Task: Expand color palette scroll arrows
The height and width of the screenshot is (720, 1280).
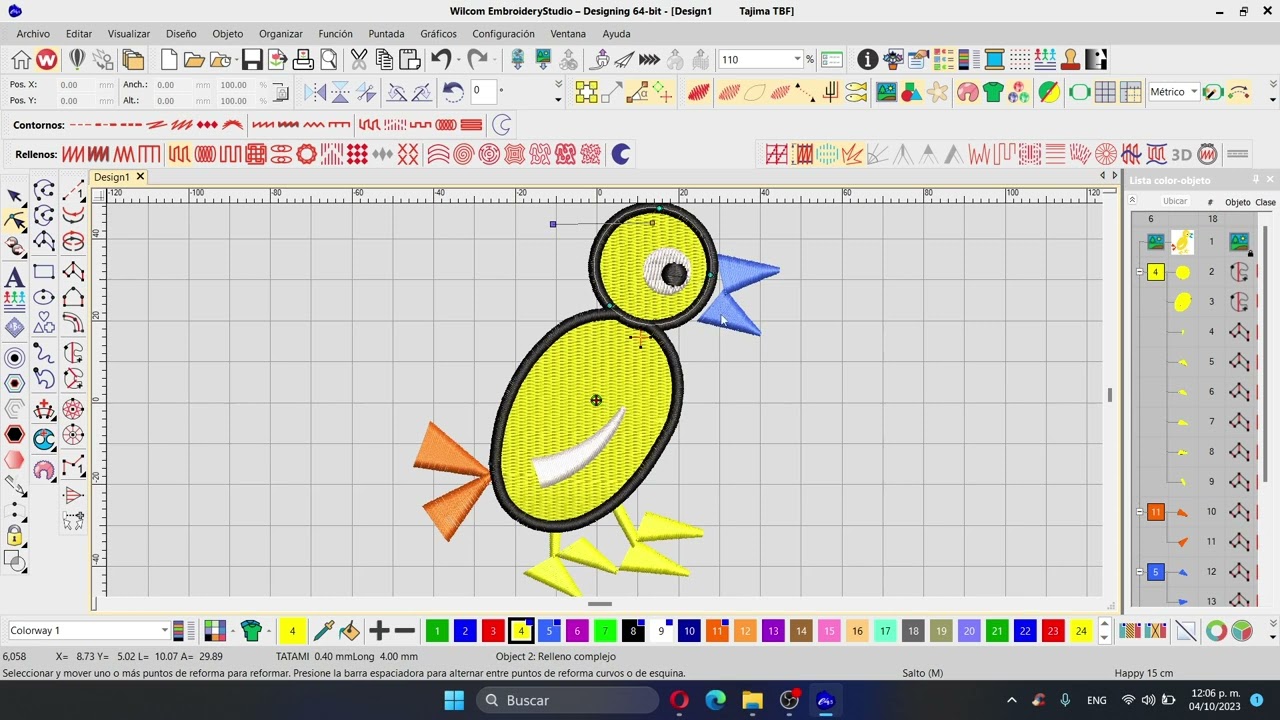Action: click(x=1104, y=630)
